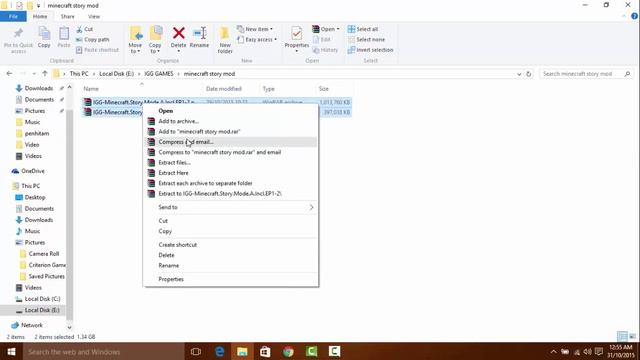Choose Properties in the context menu
The height and width of the screenshot is (360, 640).
pyautogui.click(x=231, y=279)
